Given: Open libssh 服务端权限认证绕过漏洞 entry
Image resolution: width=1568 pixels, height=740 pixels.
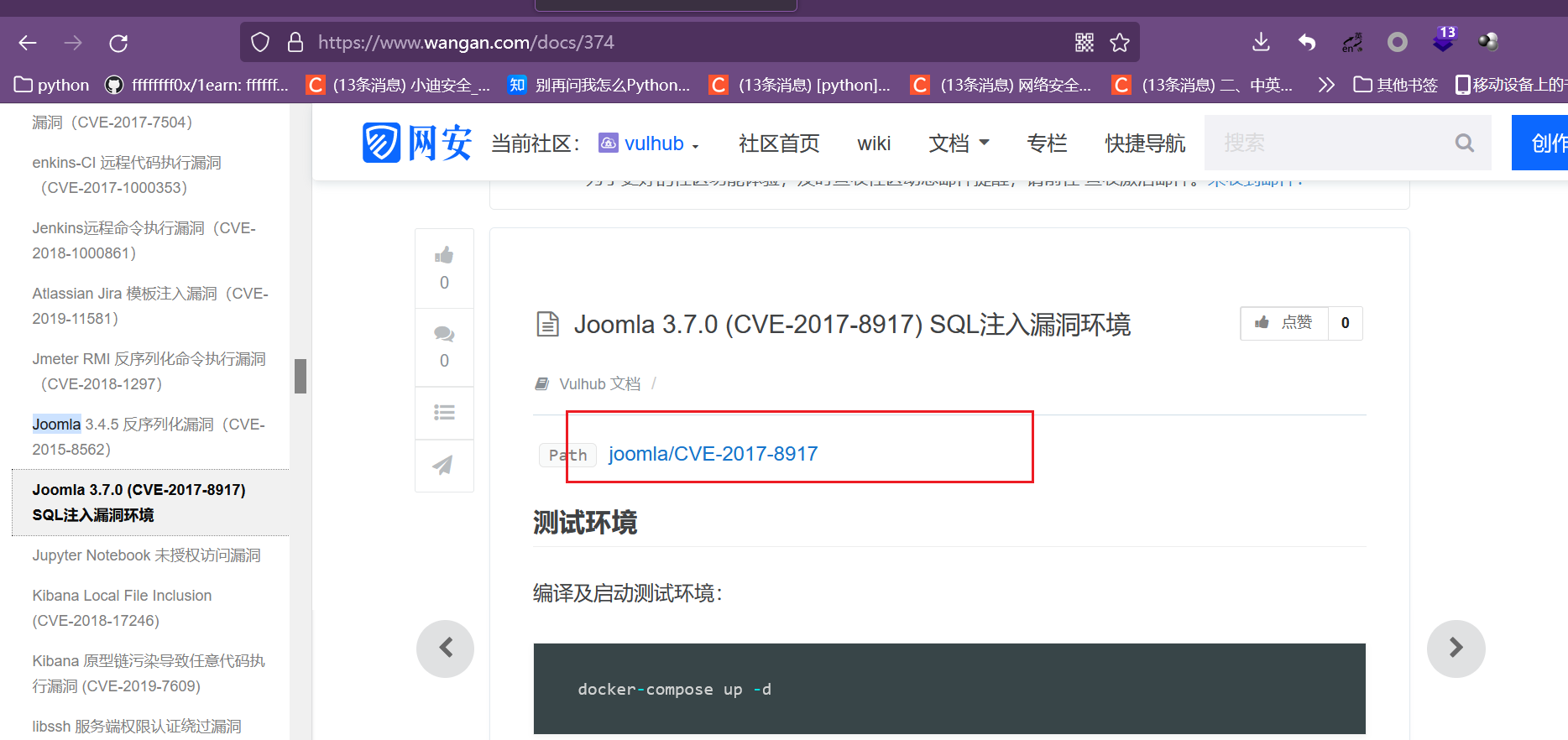Looking at the screenshot, I should click(x=137, y=727).
